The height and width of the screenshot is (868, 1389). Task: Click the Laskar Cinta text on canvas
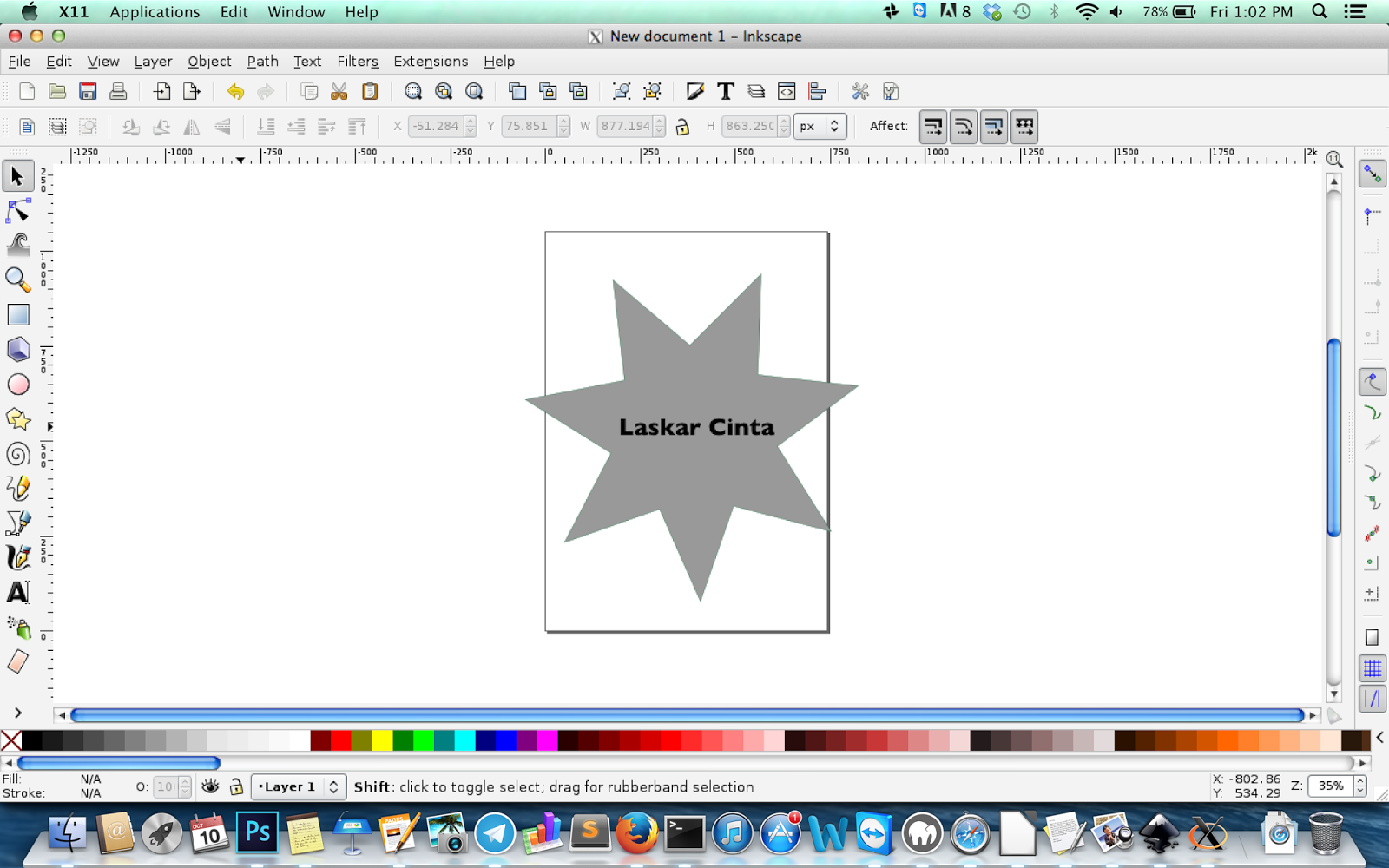(x=696, y=427)
